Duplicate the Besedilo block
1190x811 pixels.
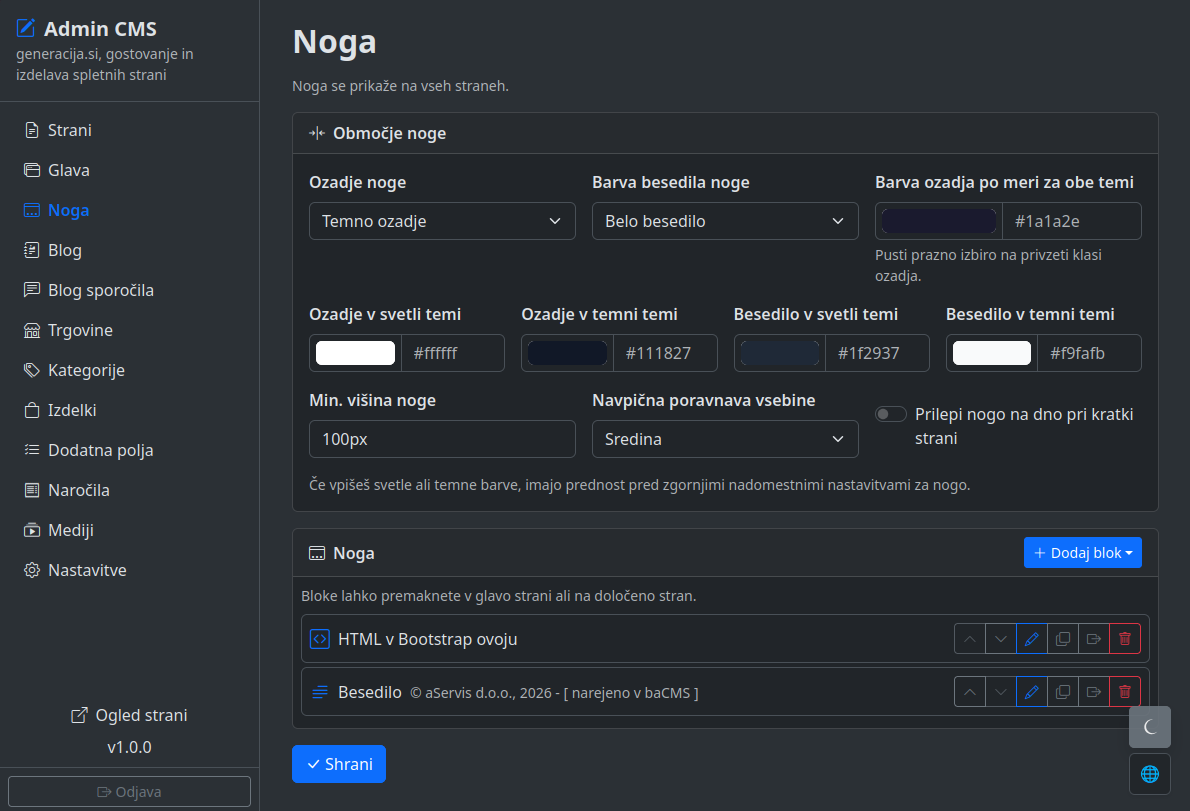click(1063, 692)
